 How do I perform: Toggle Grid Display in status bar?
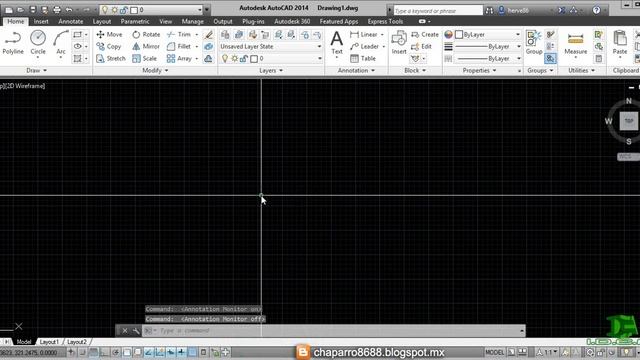coord(93,352)
